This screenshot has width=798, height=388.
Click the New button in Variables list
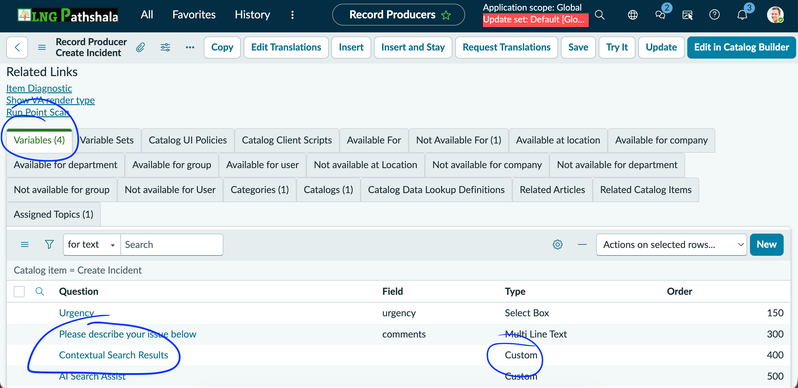point(766,244)
